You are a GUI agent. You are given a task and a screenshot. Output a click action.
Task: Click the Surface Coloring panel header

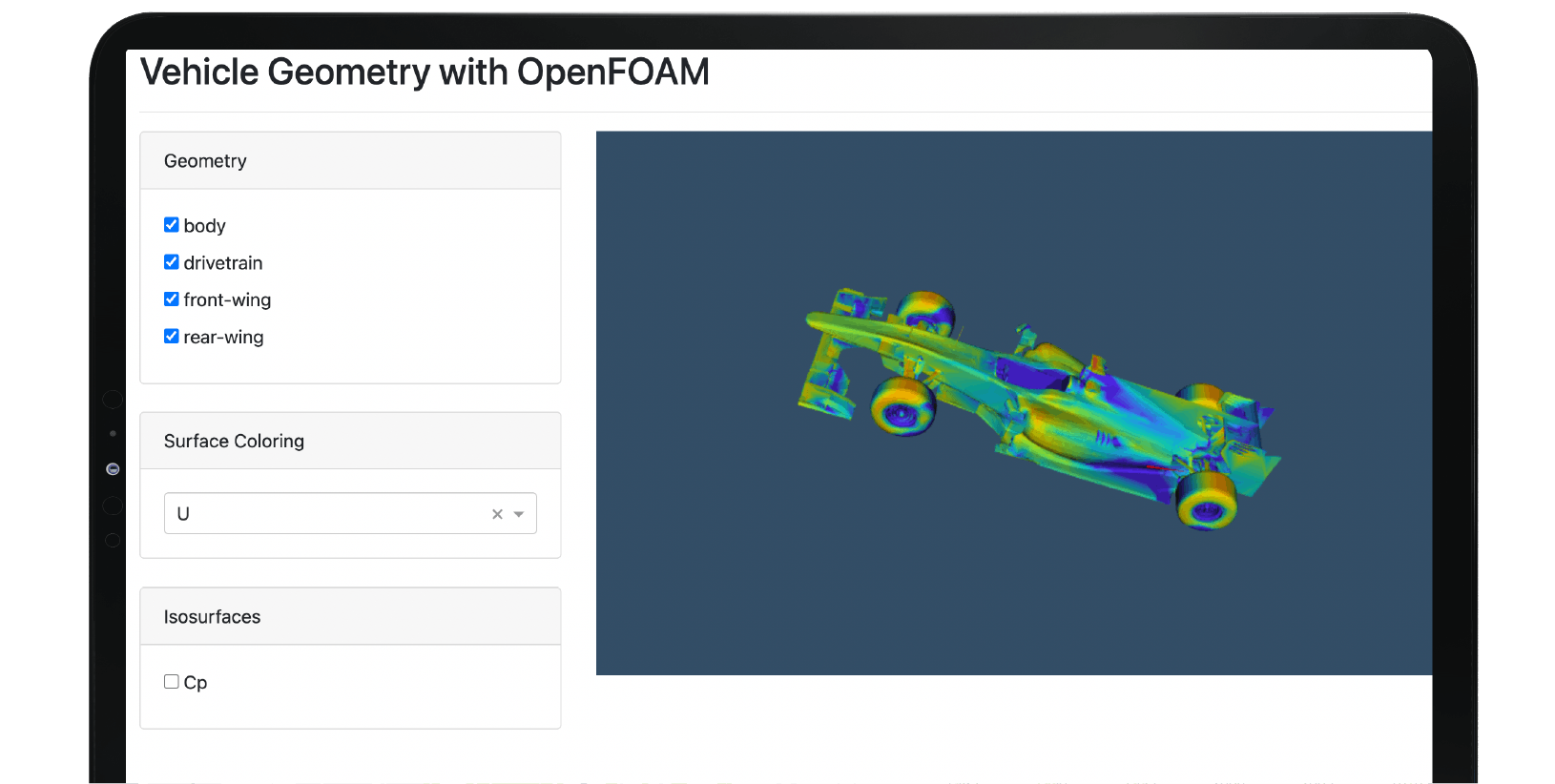pos(350,441)
